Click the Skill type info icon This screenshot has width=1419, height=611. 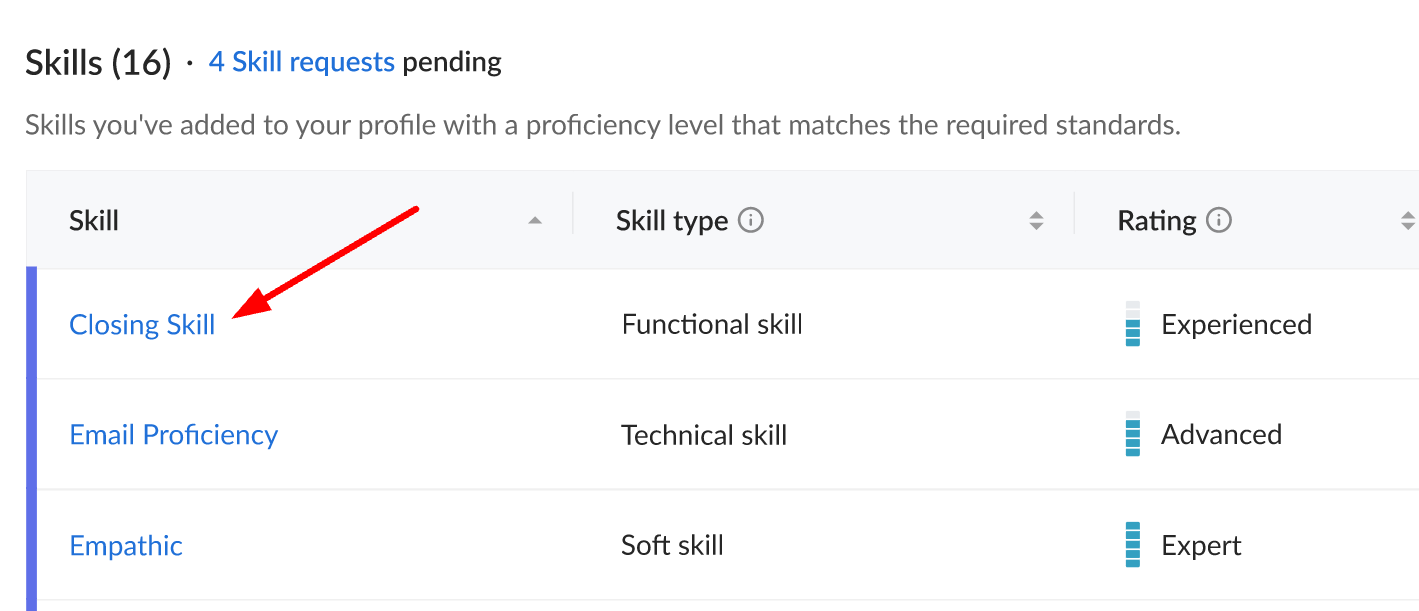(751, 220)
